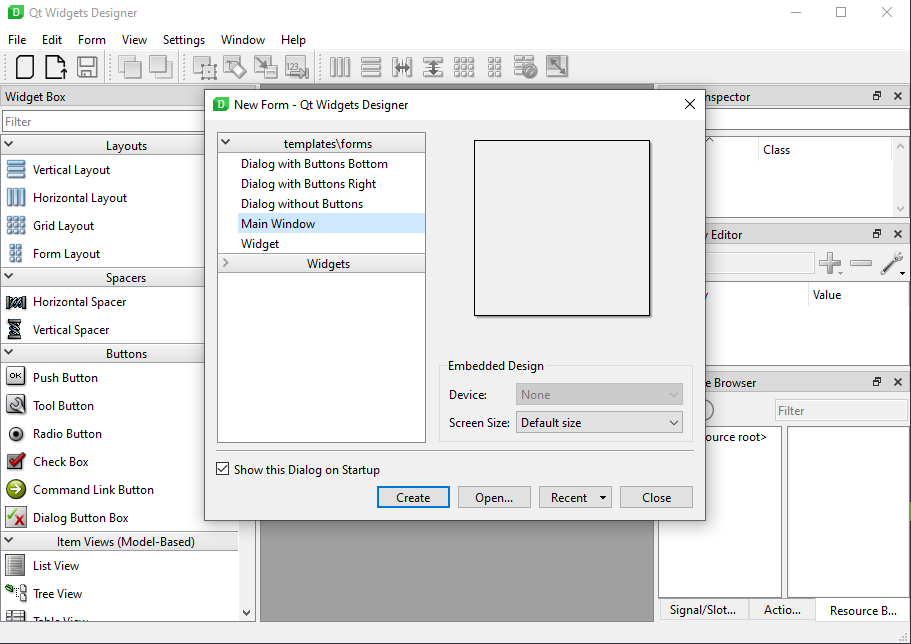The width and height of the screenshot is (911, 644).
Task: Click the Create button
Action: click(413, 498)
